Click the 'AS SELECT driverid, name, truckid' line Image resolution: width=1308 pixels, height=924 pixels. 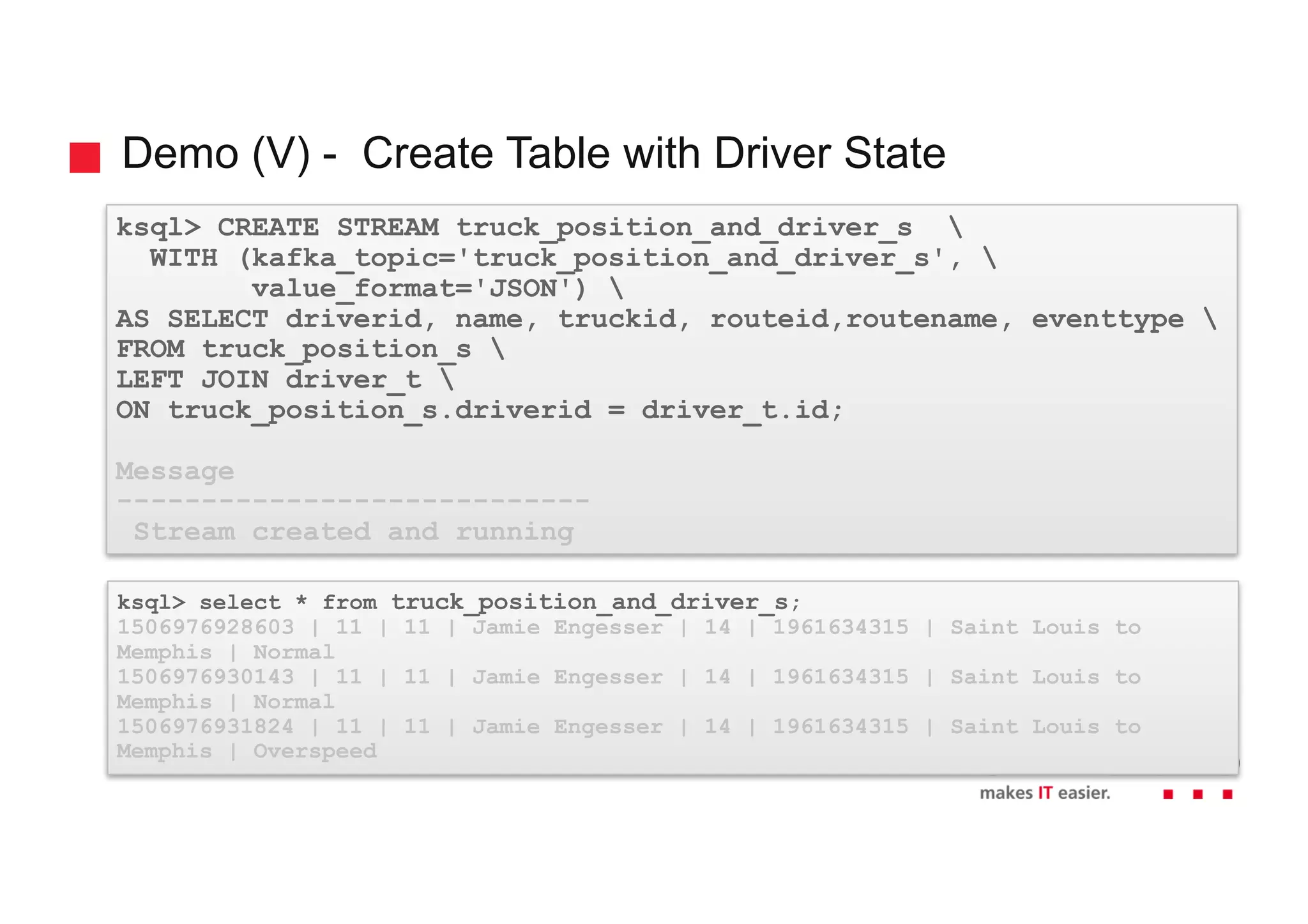point(666,319)
